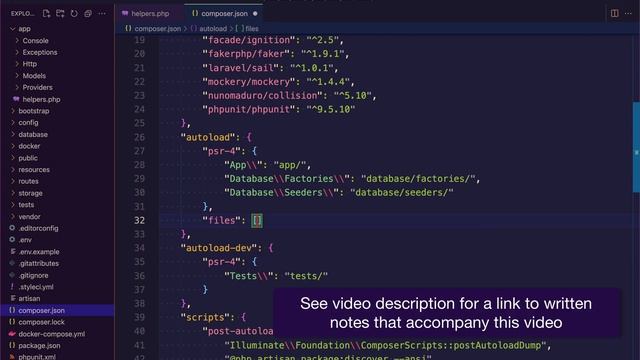Expand the Console folder
The height and width of the screenshot is (360, 640).
17,41
